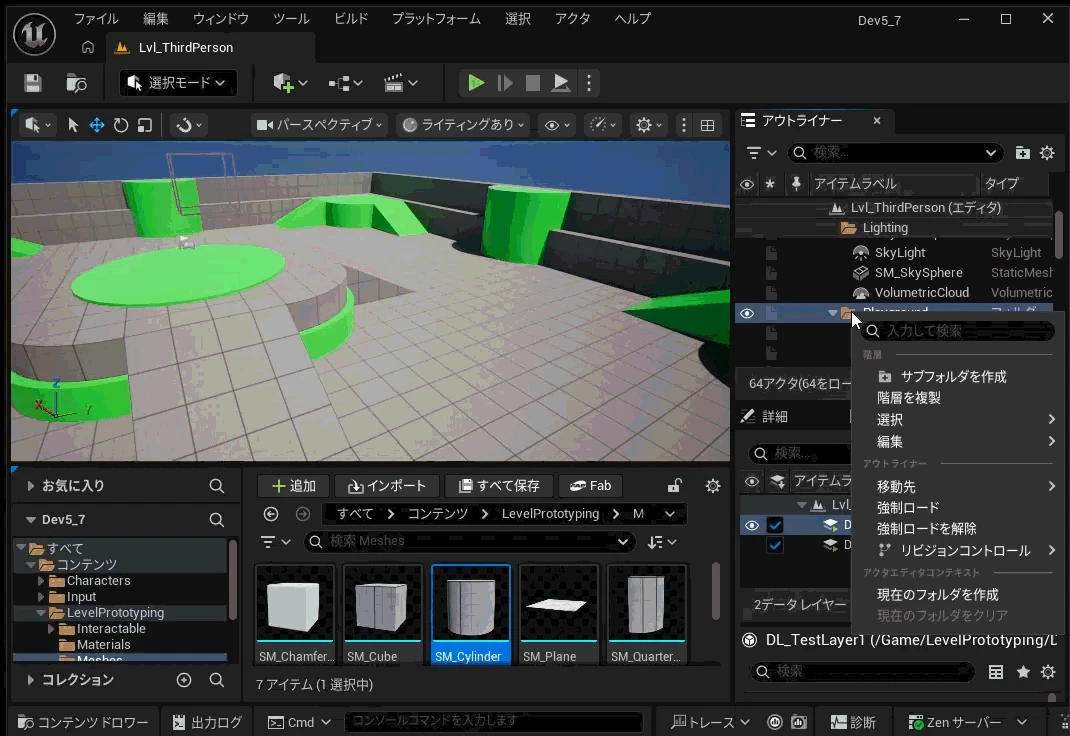1070x736 pixels.
Task: Open the ライティングあり view mode dropdown
Action: coord(464,125)
